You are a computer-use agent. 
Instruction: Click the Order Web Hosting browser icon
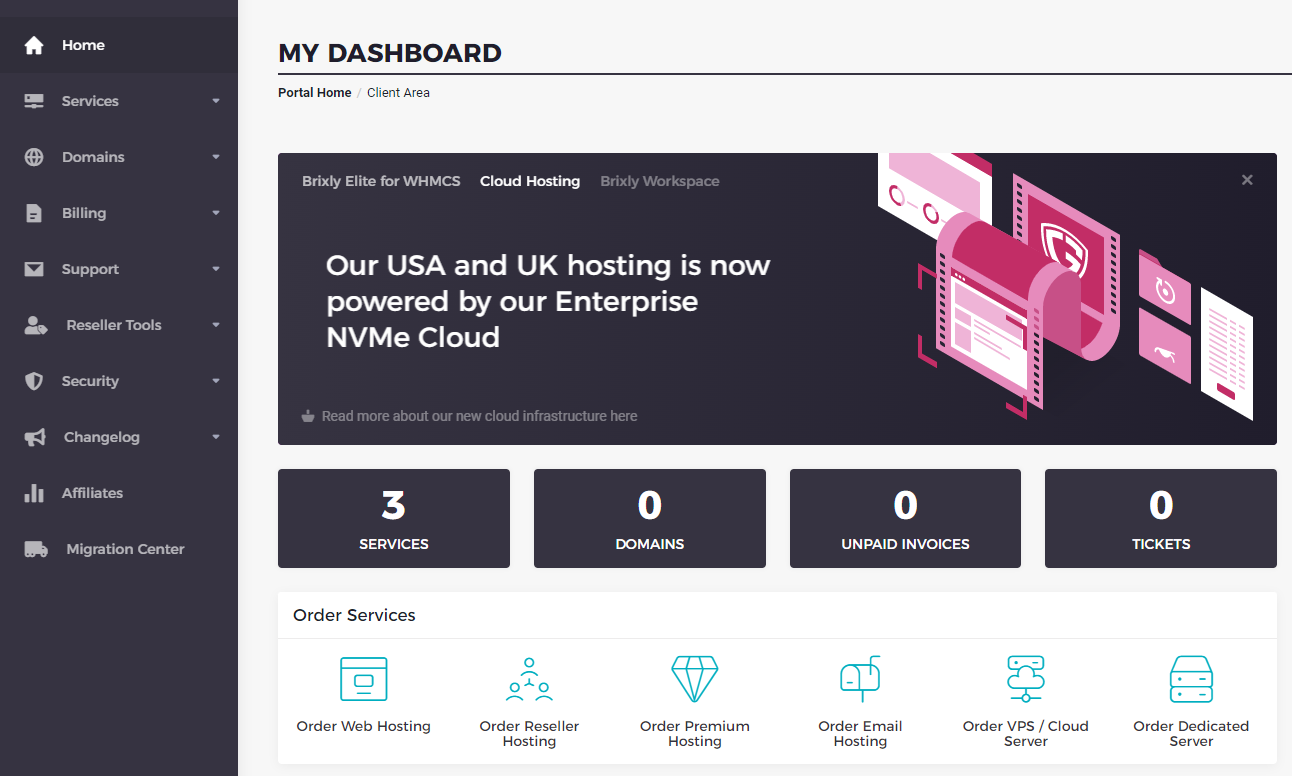coord(364,679)
